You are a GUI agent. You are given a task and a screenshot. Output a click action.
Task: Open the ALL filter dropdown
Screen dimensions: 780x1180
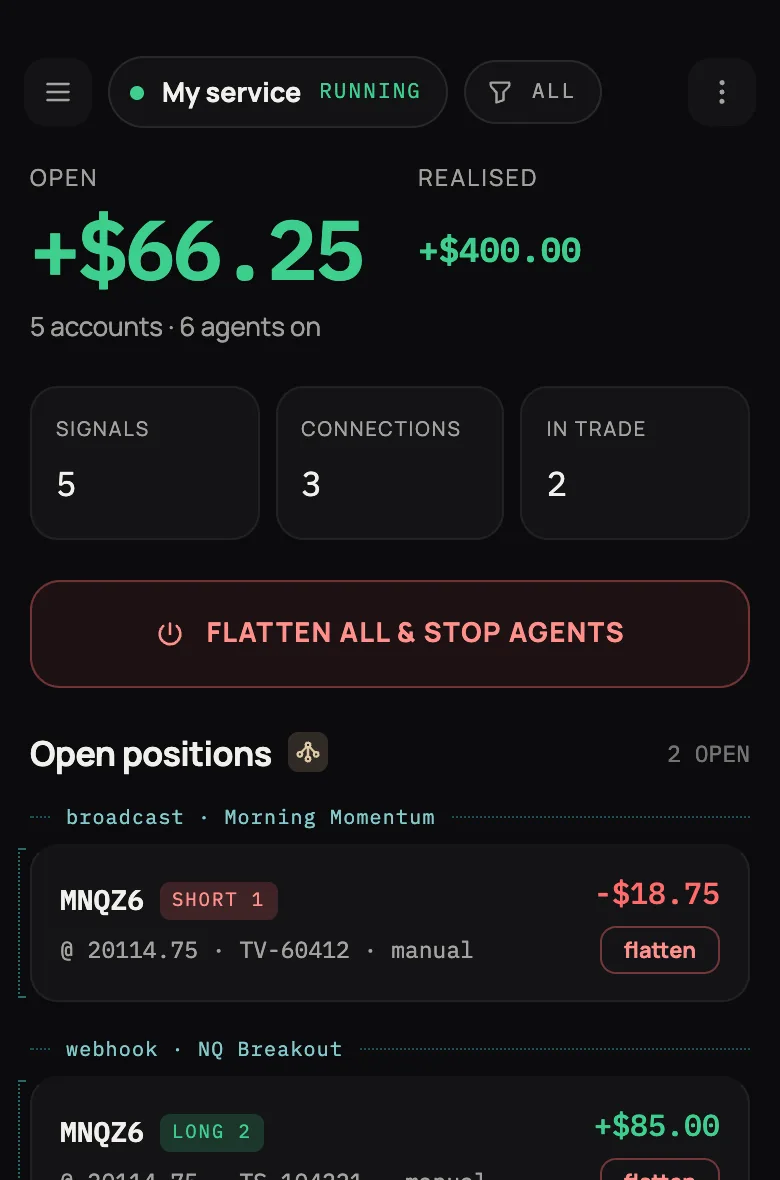coord(533,92)
